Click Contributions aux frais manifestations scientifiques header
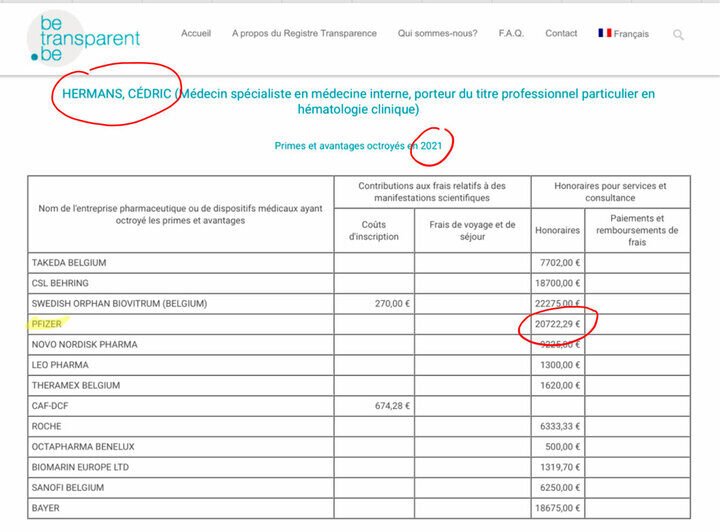Screen dimensions: 720x532 coord(432,192)
